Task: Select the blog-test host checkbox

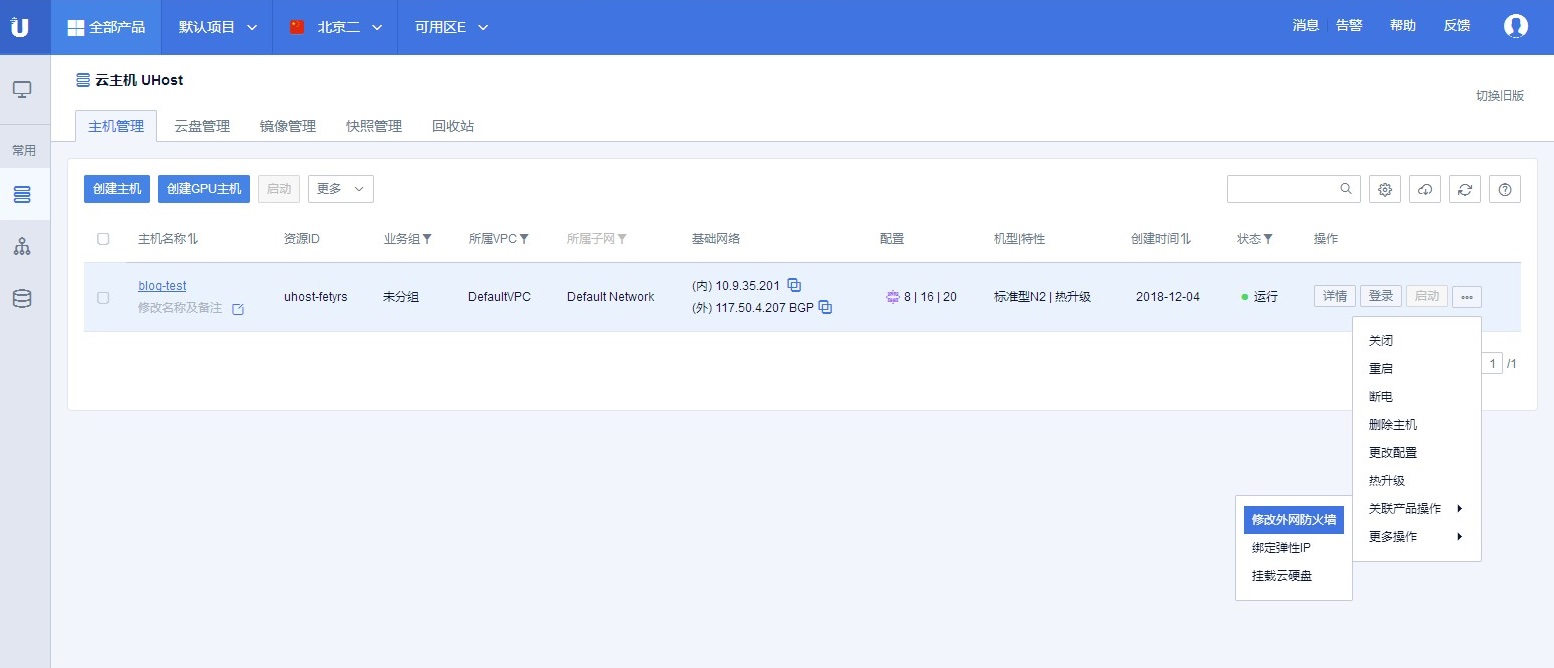Action: [x=103, y=297]
